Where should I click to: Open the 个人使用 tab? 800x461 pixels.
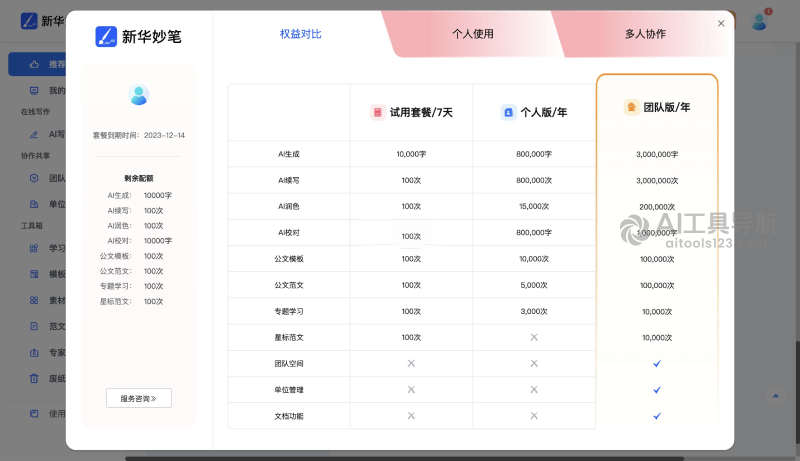(x=472, y=34)
